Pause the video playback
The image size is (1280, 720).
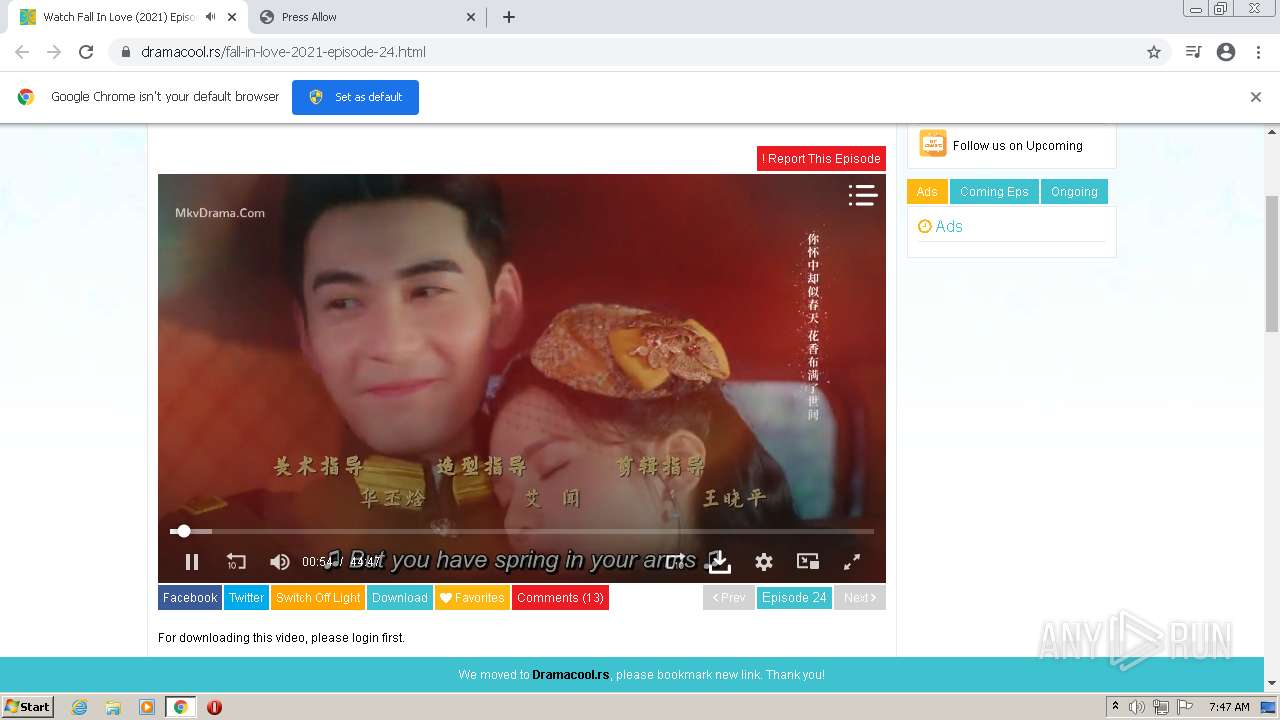(192, 562)
